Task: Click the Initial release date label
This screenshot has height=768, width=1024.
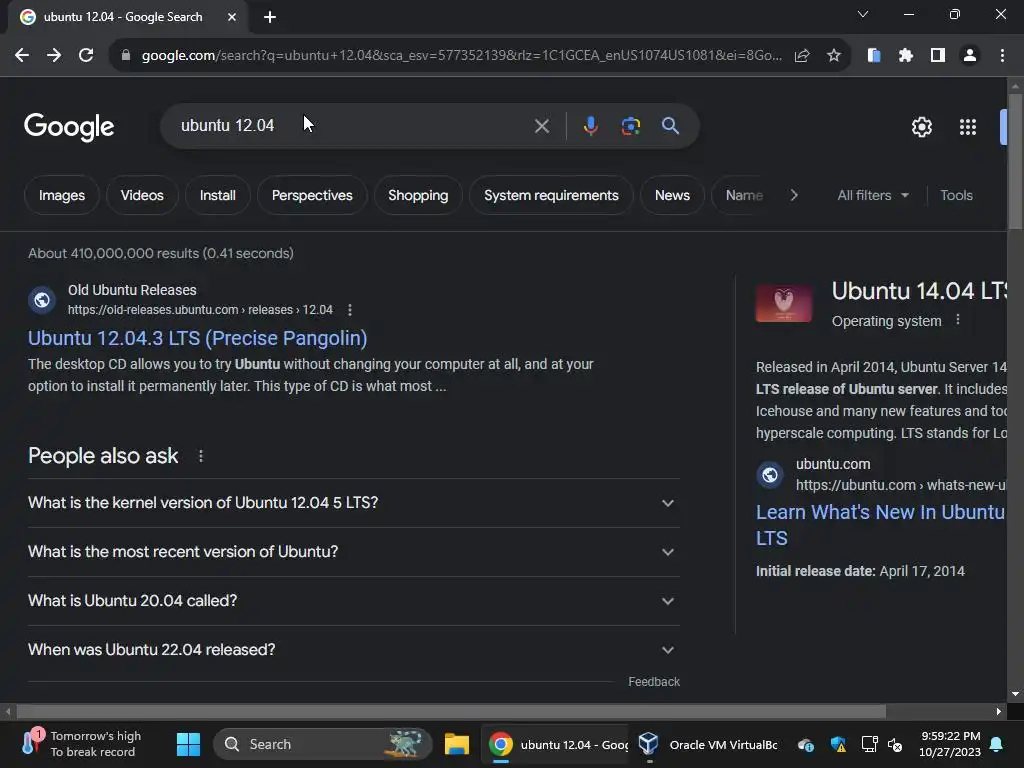Action: [x=815, y=571]
